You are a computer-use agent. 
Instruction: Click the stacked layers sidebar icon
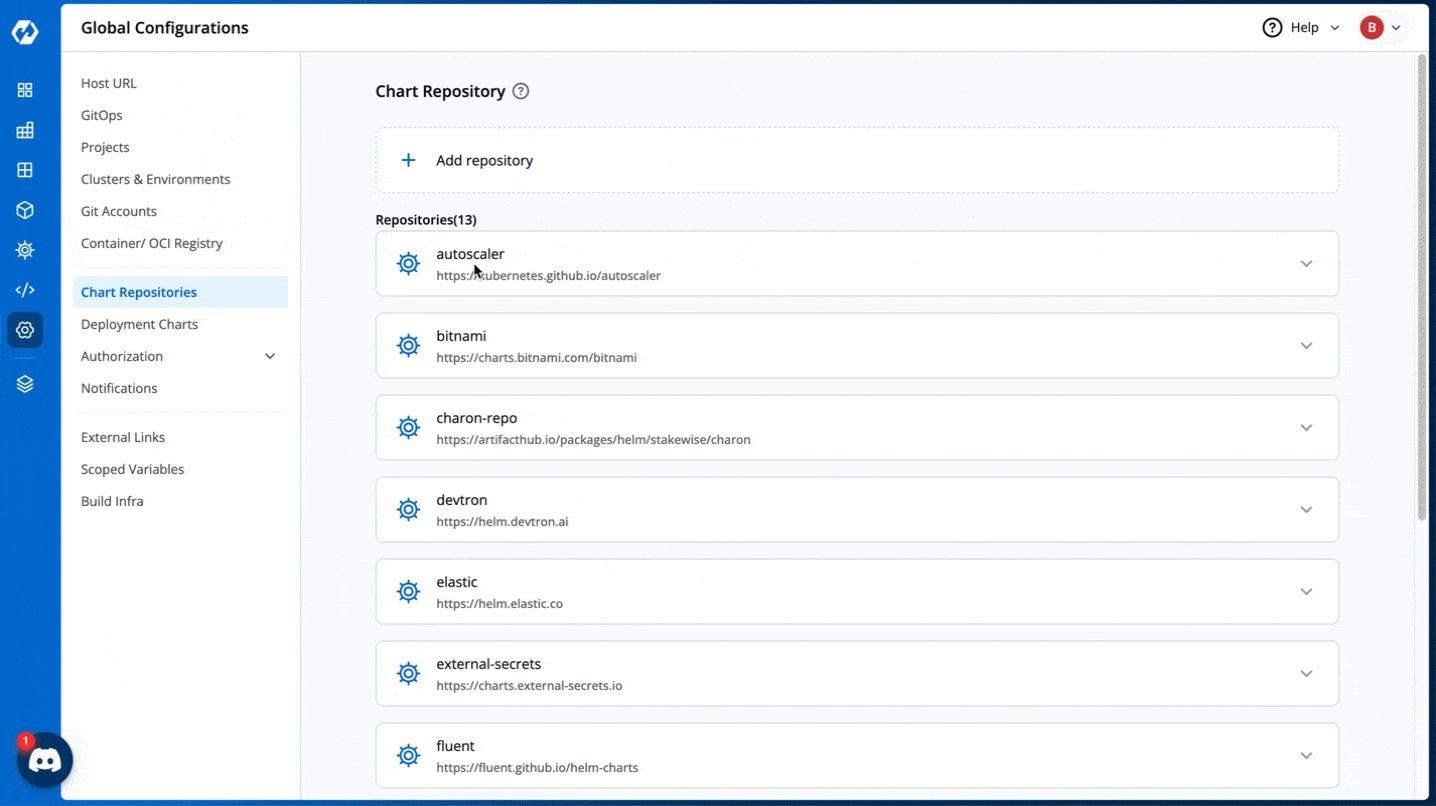pos(24,383)
